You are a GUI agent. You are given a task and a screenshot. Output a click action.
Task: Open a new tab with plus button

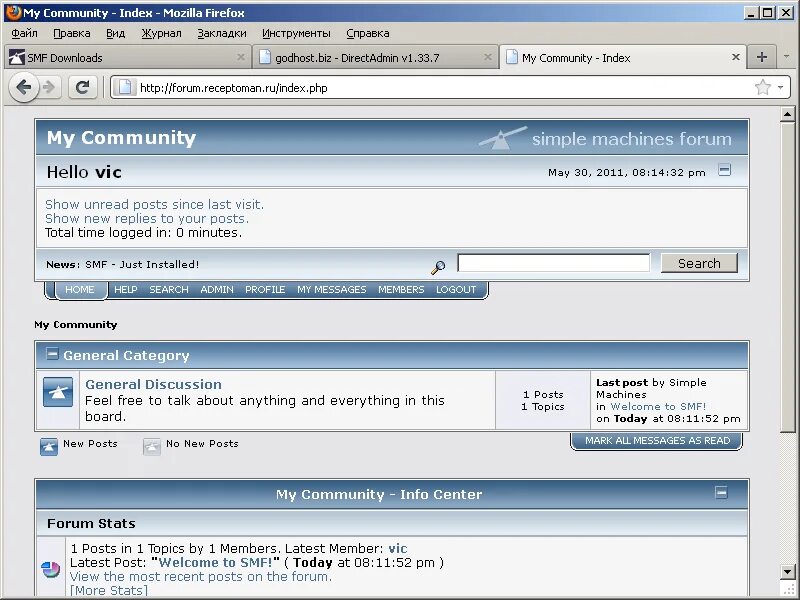pos(761,57)
